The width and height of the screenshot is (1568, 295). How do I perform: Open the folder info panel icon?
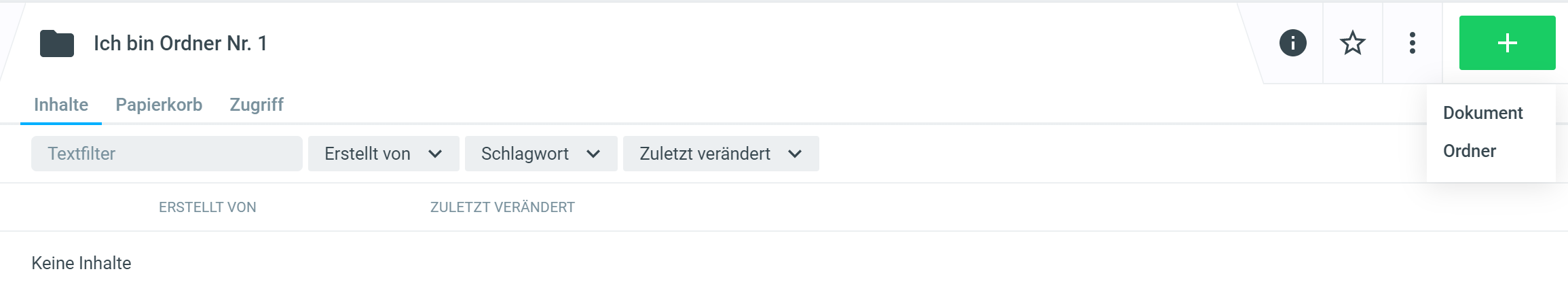pyautogui.click(x=1292, y=44)
